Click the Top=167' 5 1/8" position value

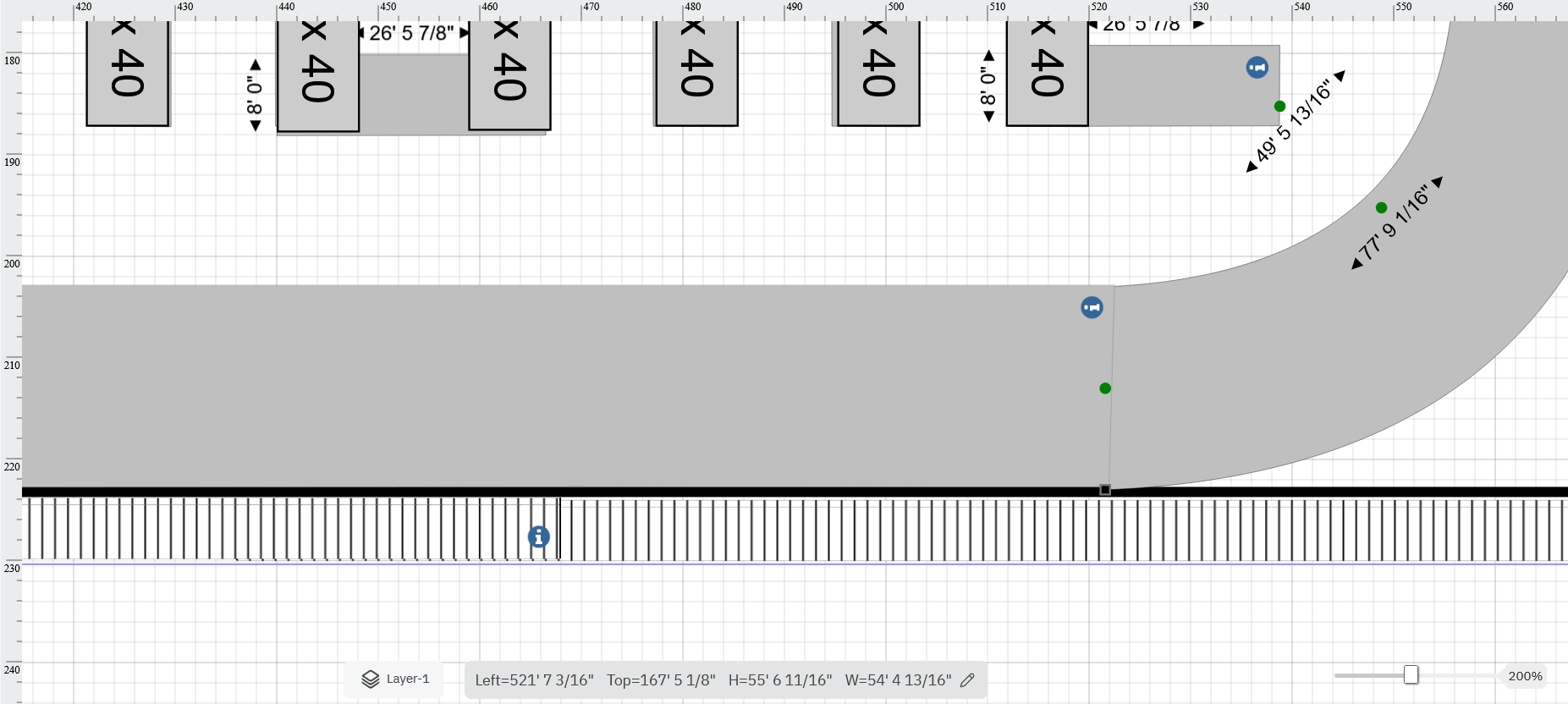(x=661, y=680)
